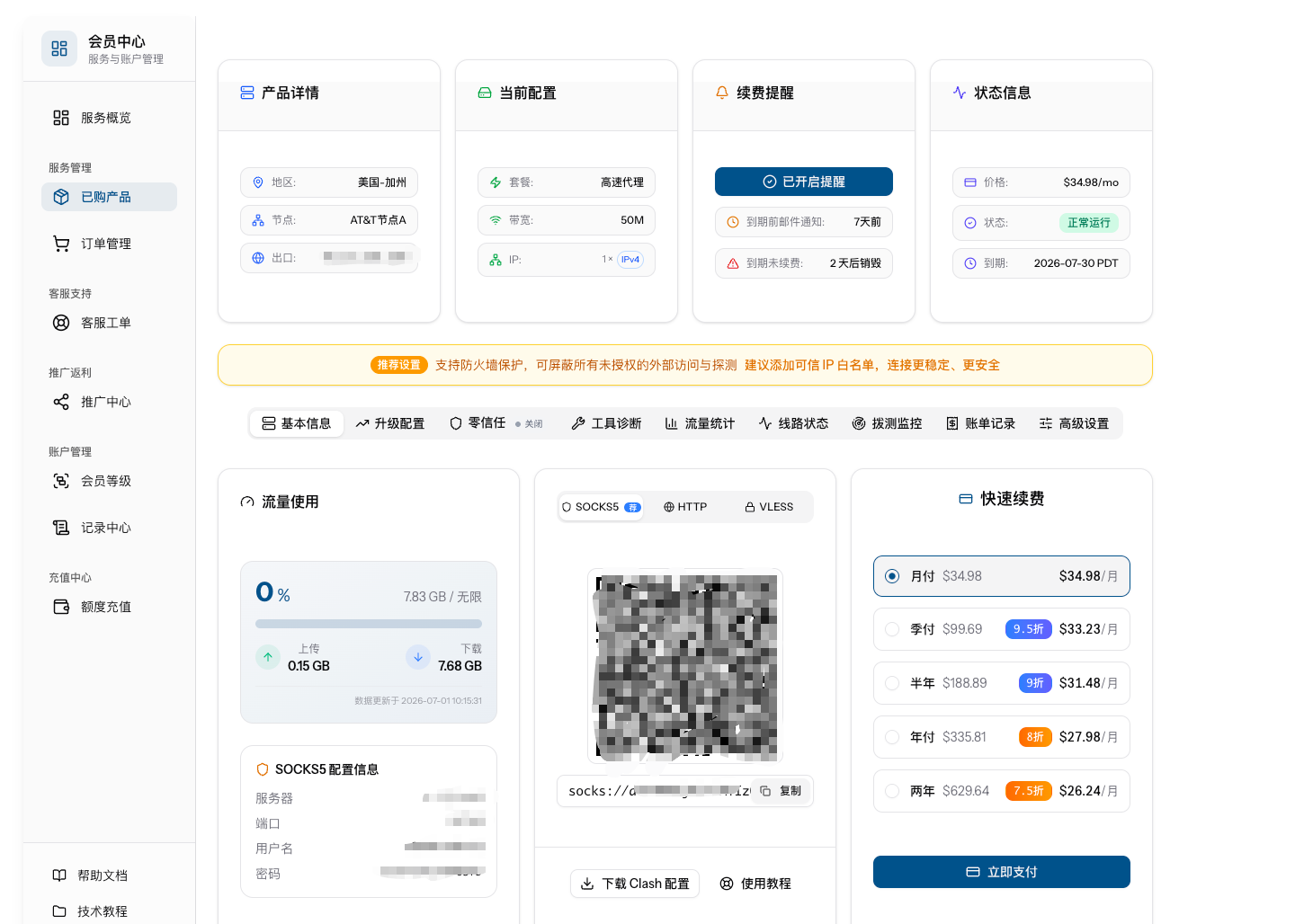Click the 流量使用 gauge icon
1304x924 pixels.
[x=247, y=502]
